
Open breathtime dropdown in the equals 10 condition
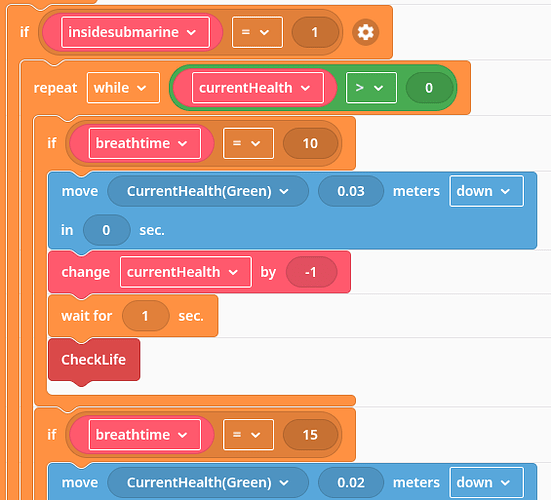click(145, 143)
